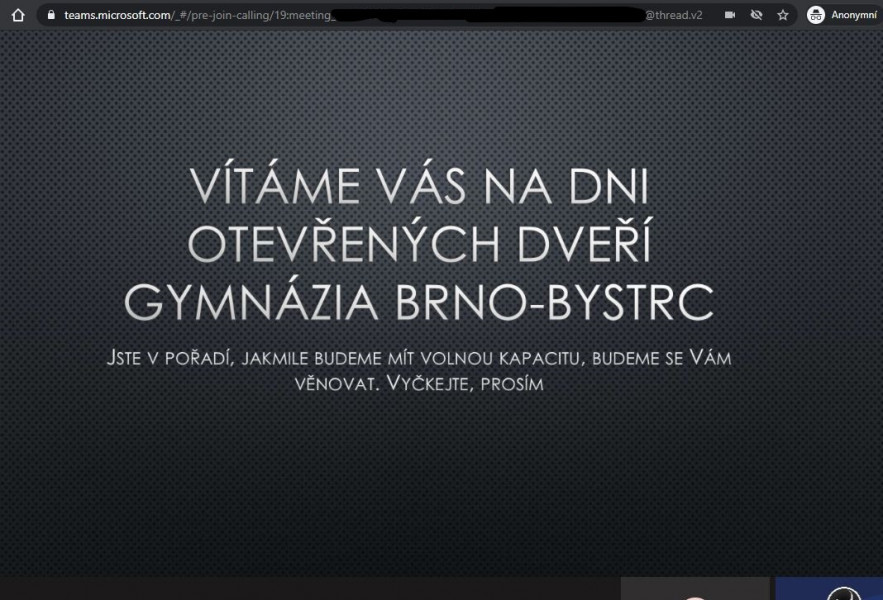
Task: Bookmark this page with the star icon
Action: tap(783, 15)
